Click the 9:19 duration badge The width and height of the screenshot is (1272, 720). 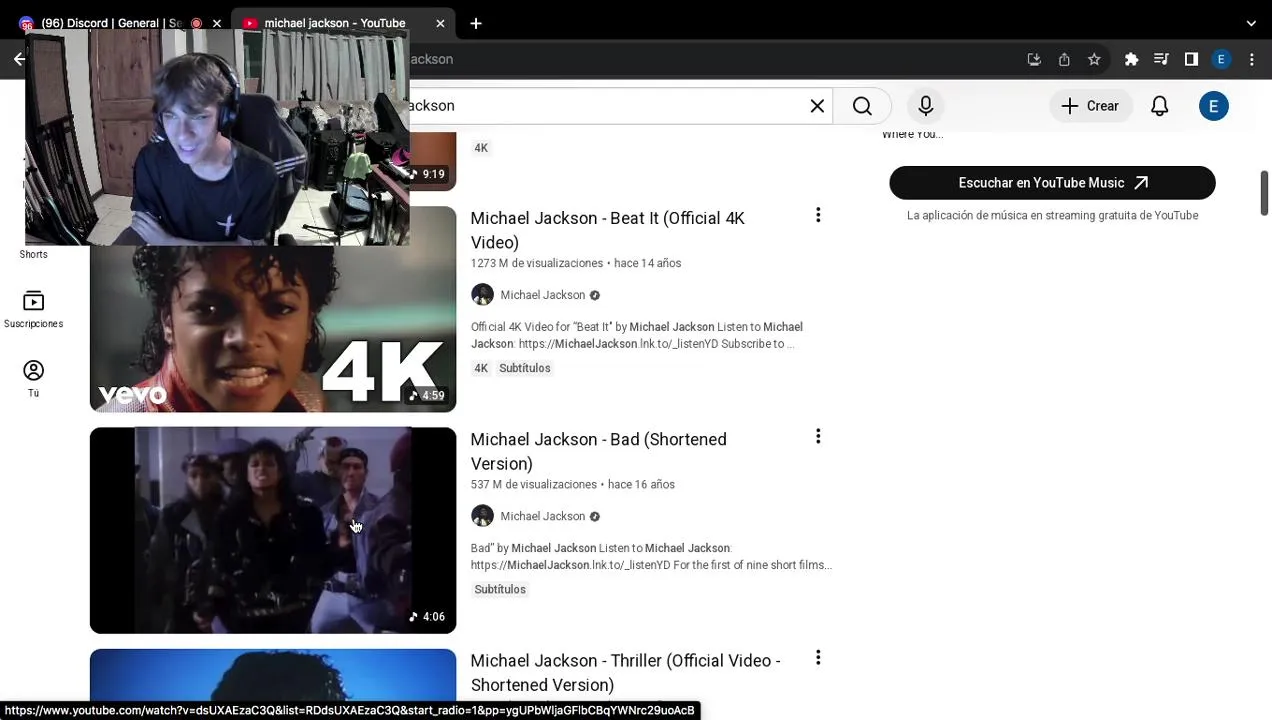click(x=427, y=174)
